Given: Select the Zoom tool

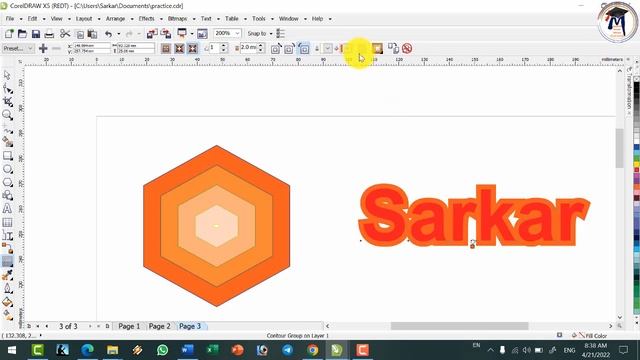Looking at the screenshot, I should (7, 115).
